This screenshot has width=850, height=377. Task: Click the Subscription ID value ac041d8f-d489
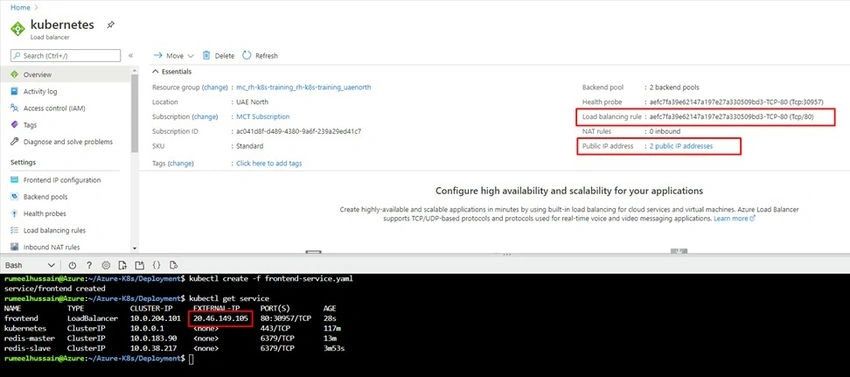click(299, 131)
